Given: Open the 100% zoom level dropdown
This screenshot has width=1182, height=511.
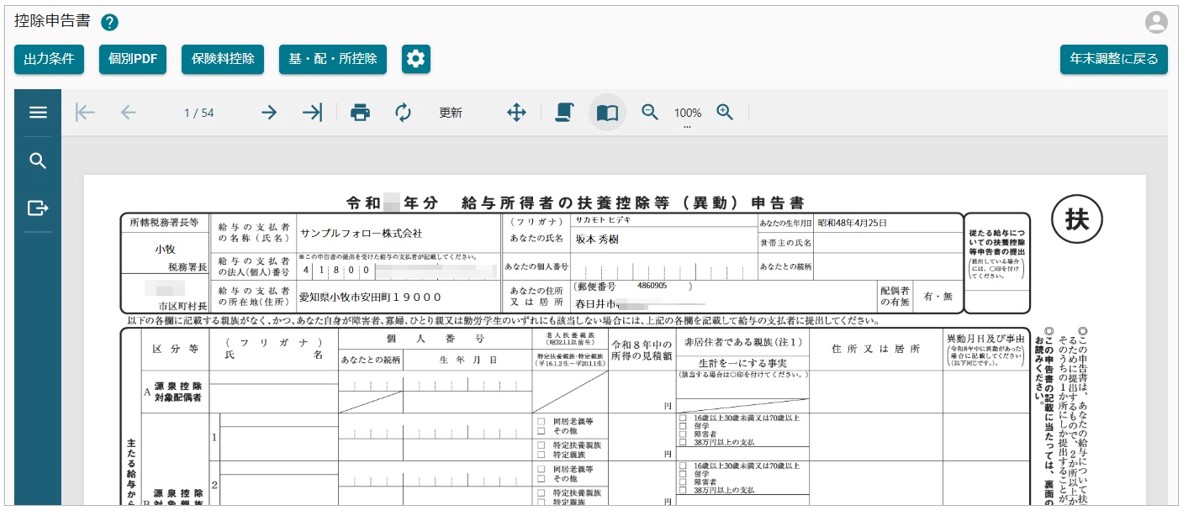Looking at the screenshot, I should coord(687,115).
